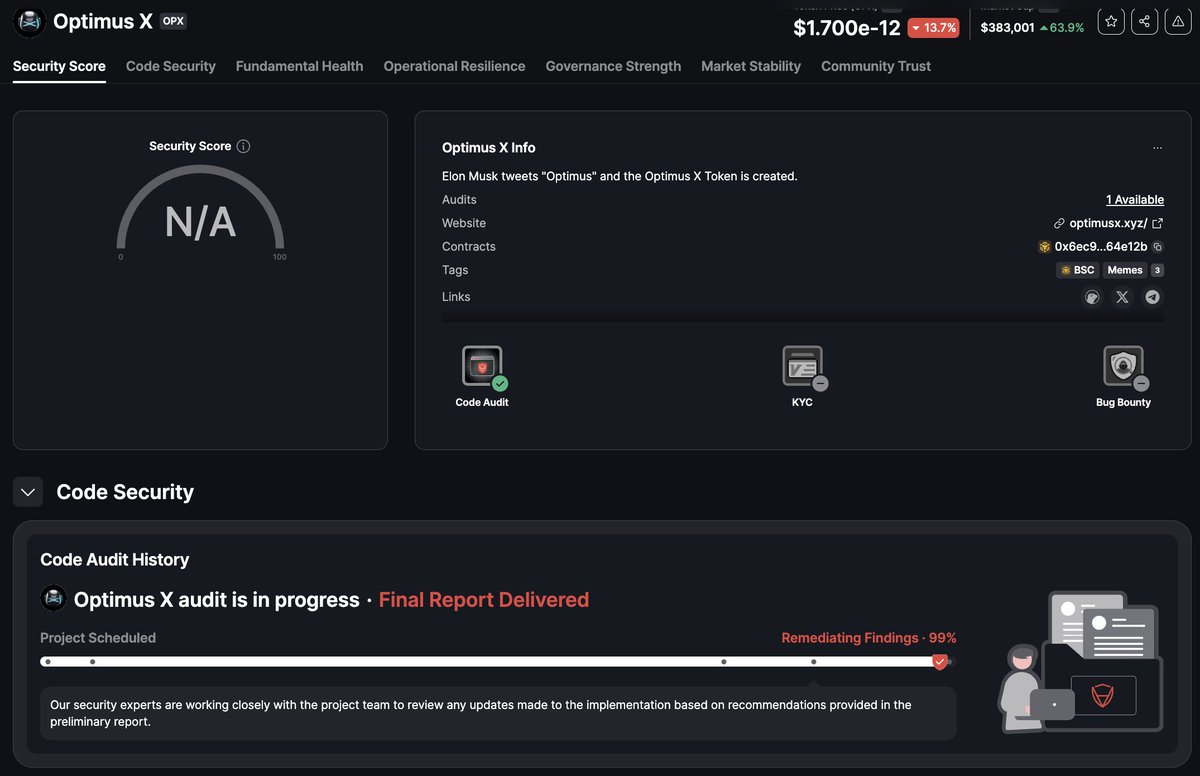Open the 1 Available audits link
Viewport: 1200px width, 776px height.
point(1135,200)
